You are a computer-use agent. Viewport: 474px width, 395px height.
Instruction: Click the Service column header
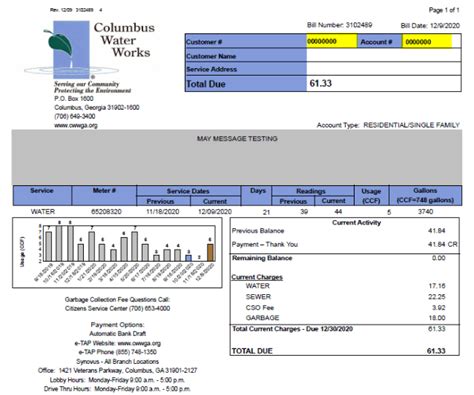42,195
